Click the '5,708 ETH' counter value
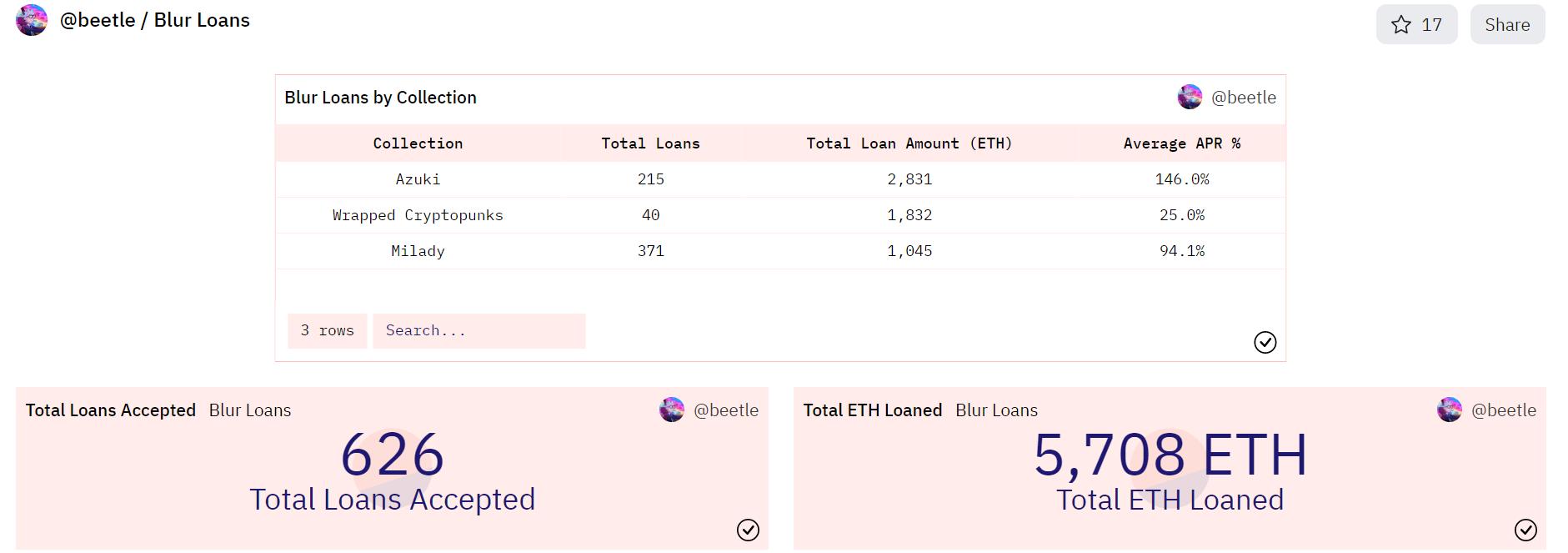1568x553 pixels. click(x=1170, y=455)
